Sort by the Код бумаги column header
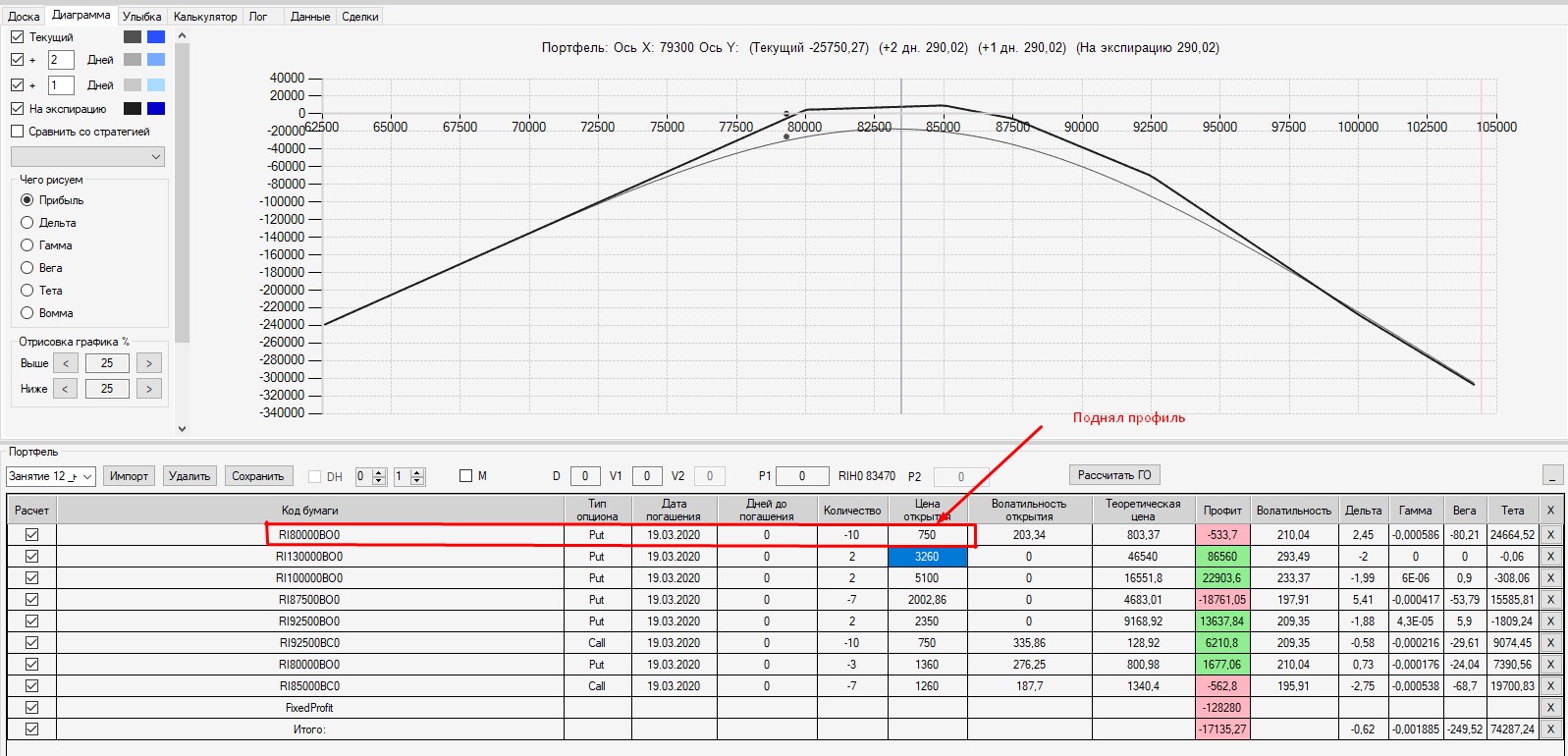The image size is (1568, 756). [x=309, y=511]
